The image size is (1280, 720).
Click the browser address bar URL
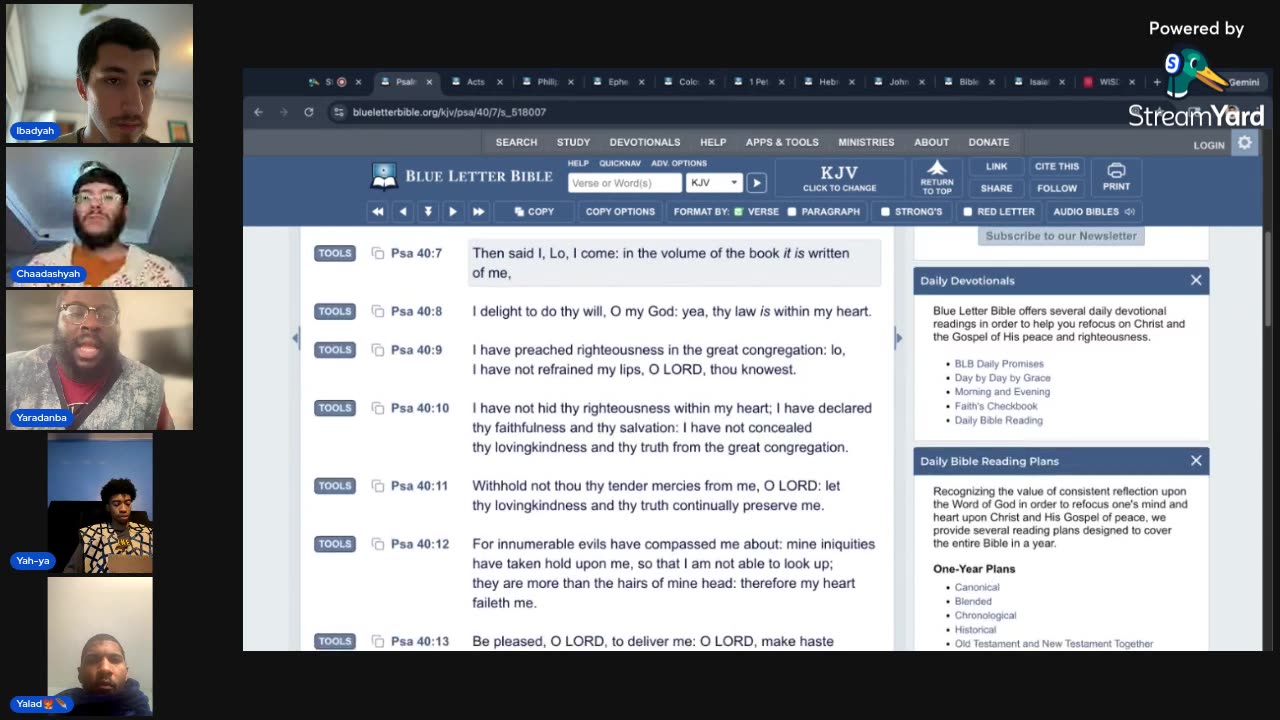(x=449, y=112)
